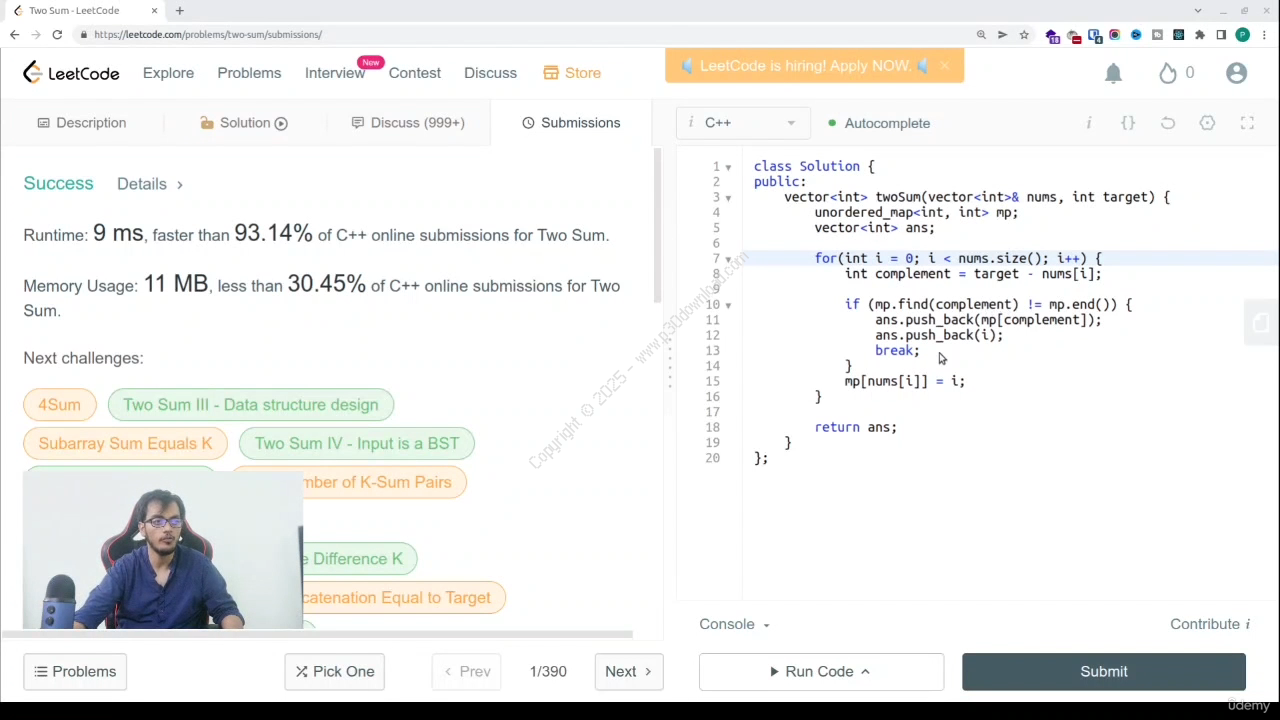The height and width of the screenshot is (720, 1280).
Task: Open Two Sum III - Data structure design
Action: click(250, 405)
